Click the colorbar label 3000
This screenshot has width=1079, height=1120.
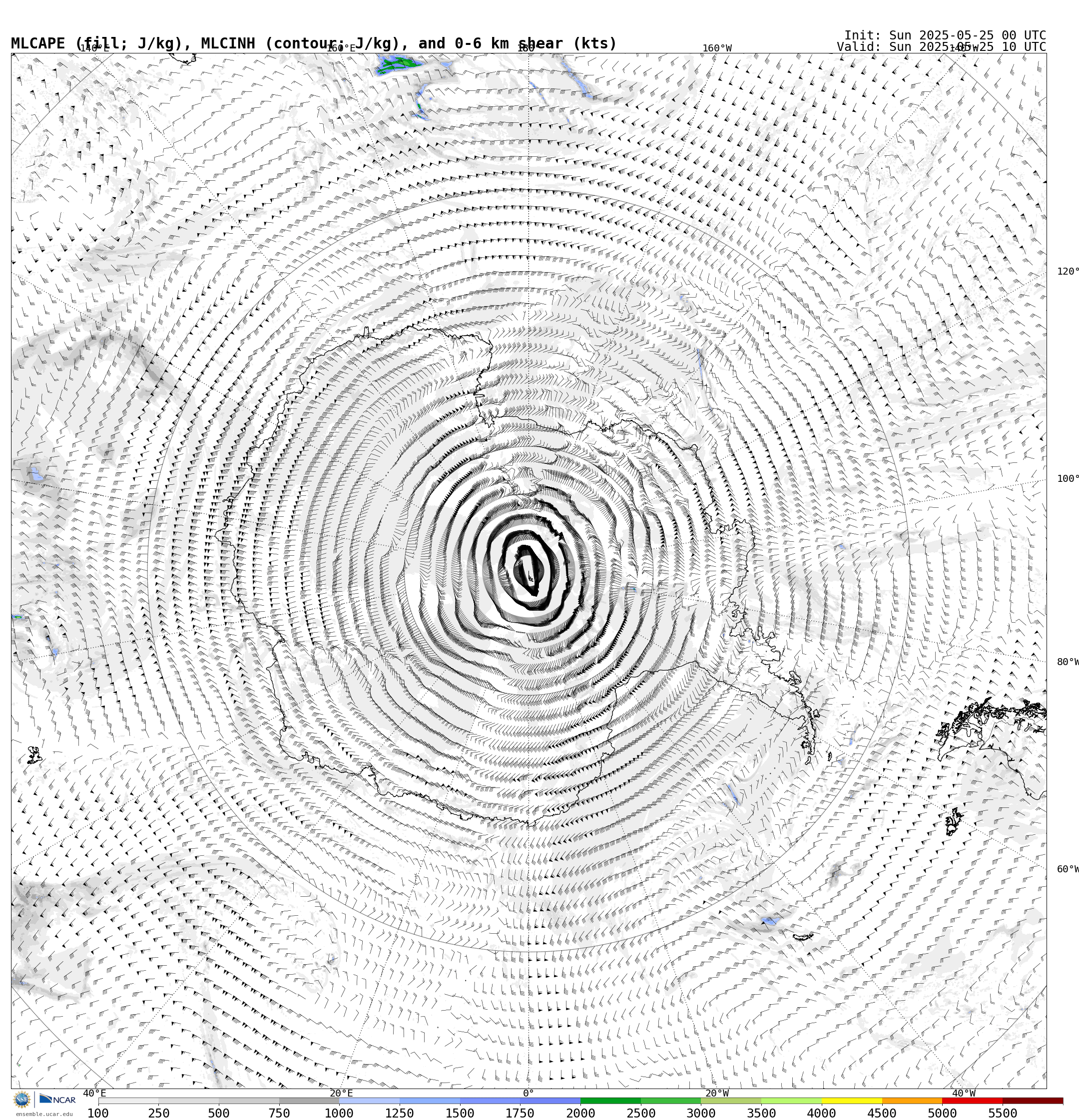pyautogui.click(x=701, y=1113)
